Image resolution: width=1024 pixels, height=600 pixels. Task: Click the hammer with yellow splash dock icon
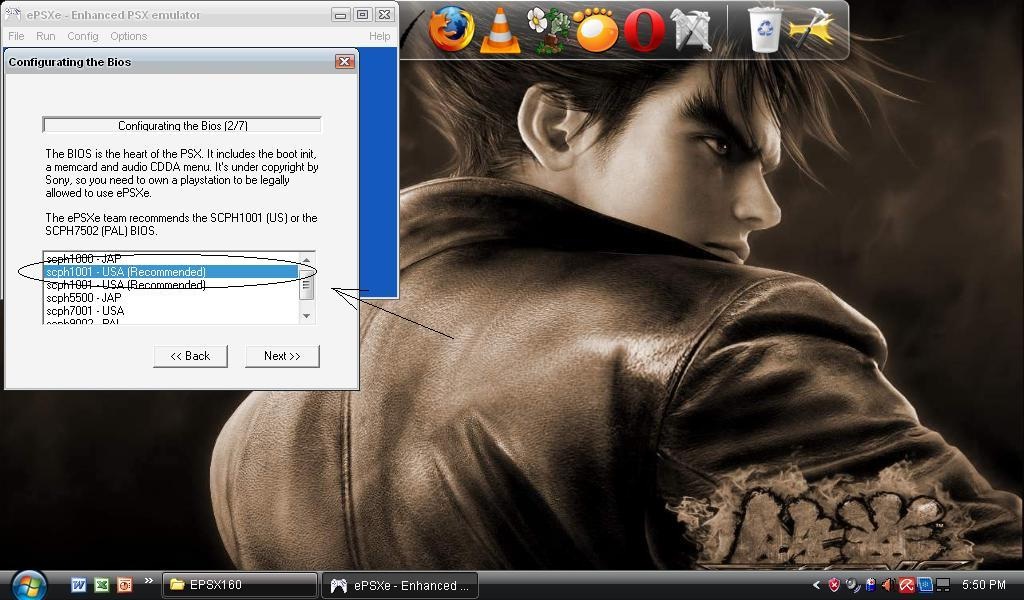pos(812,29)
